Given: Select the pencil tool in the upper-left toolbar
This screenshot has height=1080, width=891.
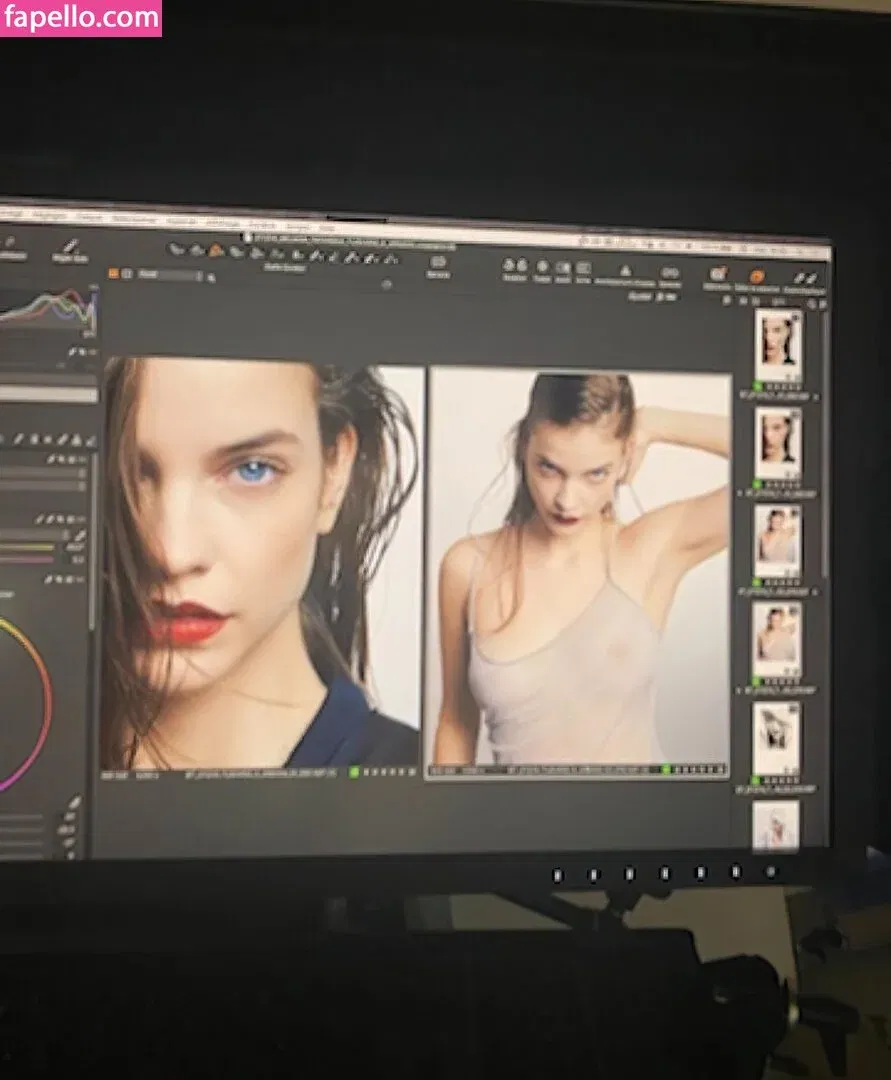Looking at the screenshot, I should [x=70, y=246].
